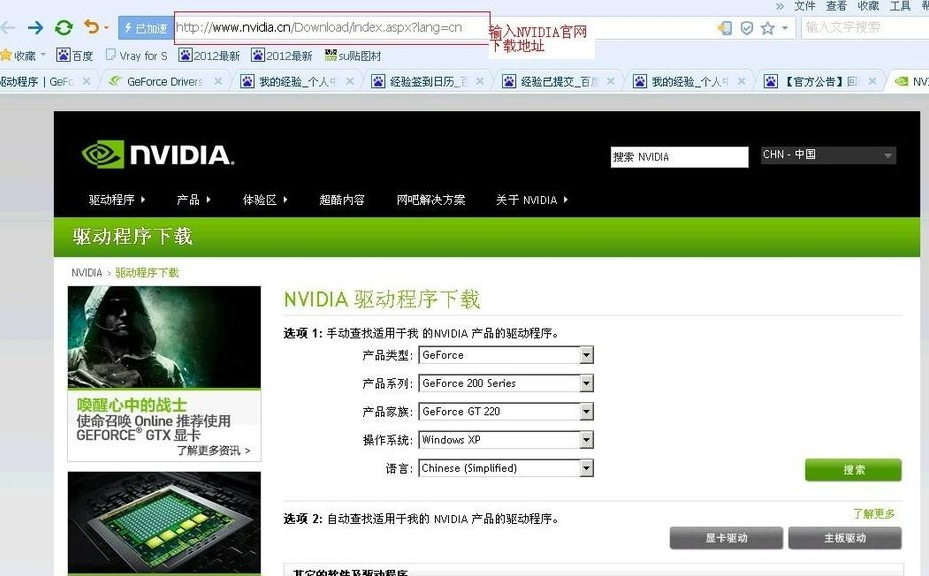929x576 pixels.
Task: Refresh the current page
Action: 63,26
